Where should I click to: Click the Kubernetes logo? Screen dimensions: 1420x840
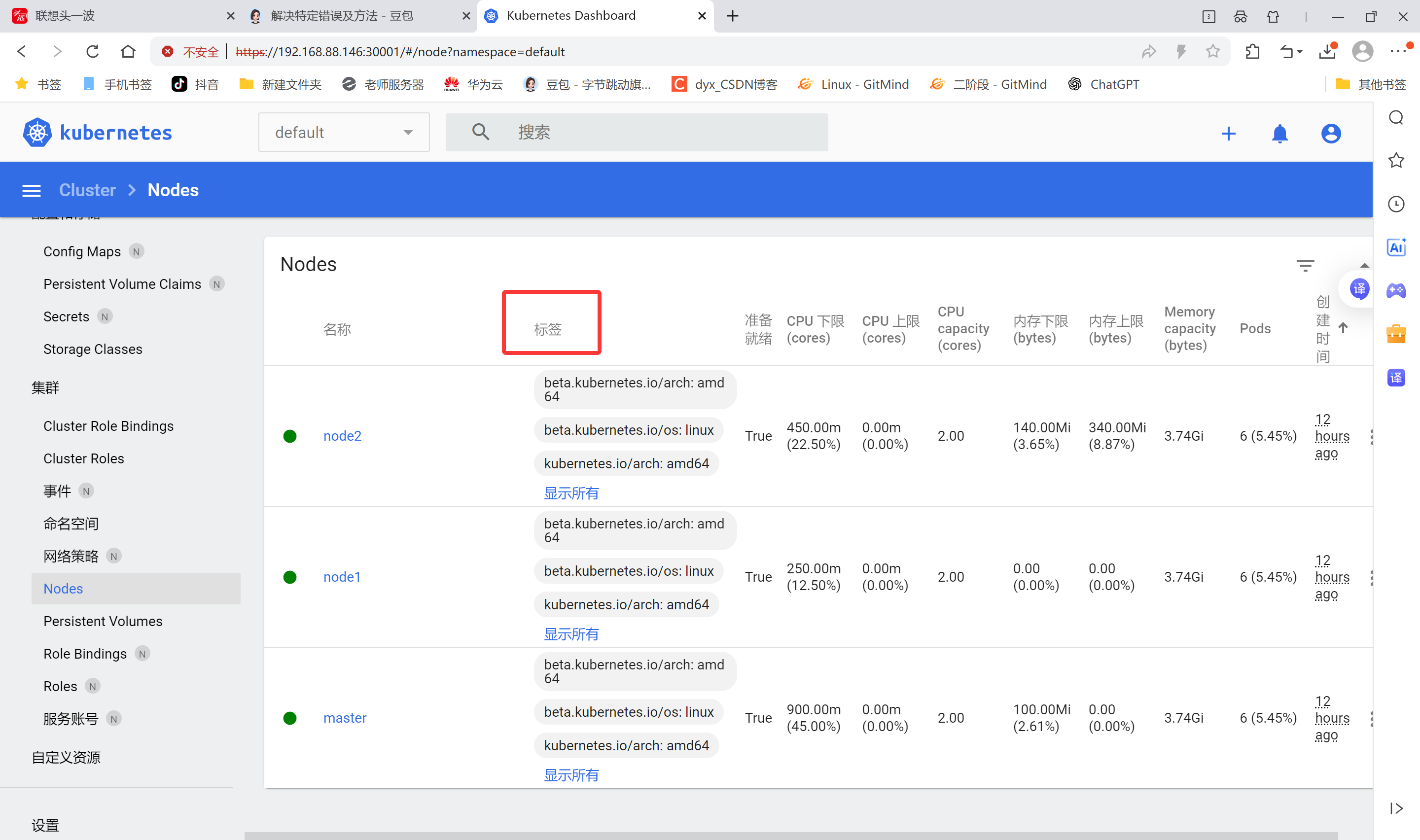point(37,133)
